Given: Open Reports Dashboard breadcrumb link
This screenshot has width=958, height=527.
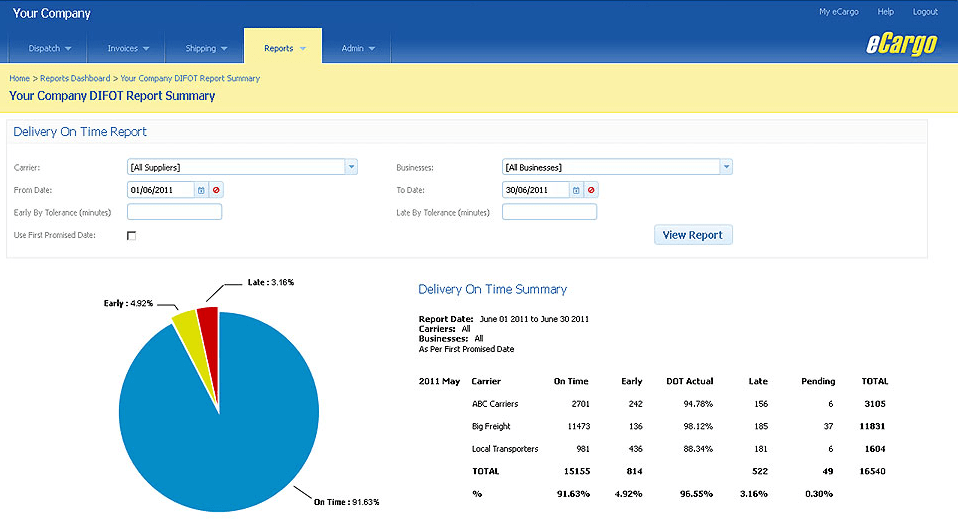Looking at the screenshot, I should pyautogui.click(x=75, y=78).
